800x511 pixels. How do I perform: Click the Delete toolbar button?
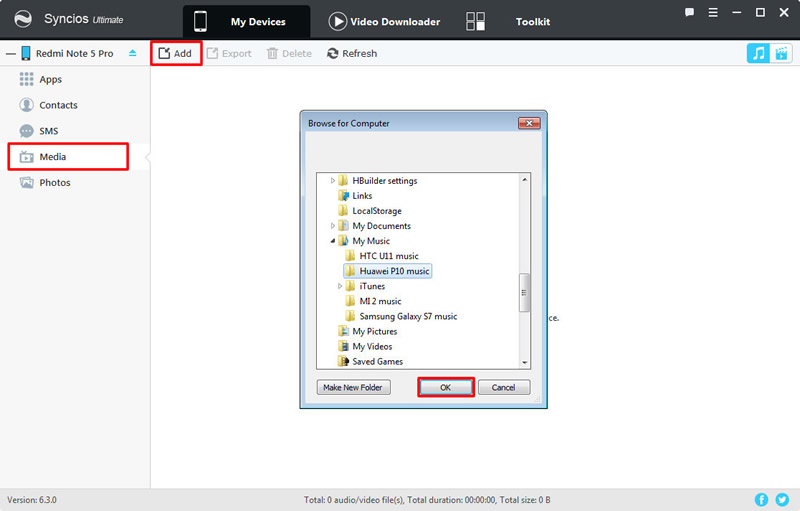tap(289, 54)
